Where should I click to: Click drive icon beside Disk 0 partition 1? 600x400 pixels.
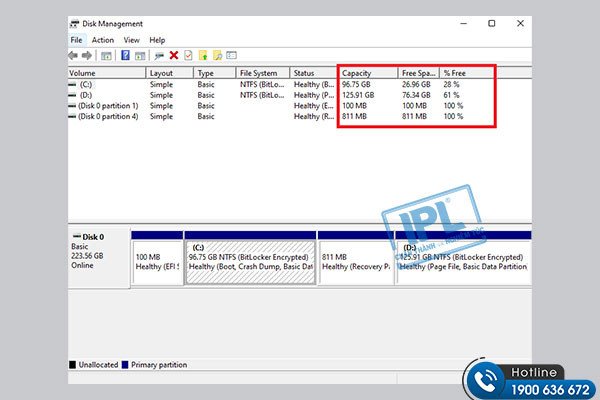(72, 106)
